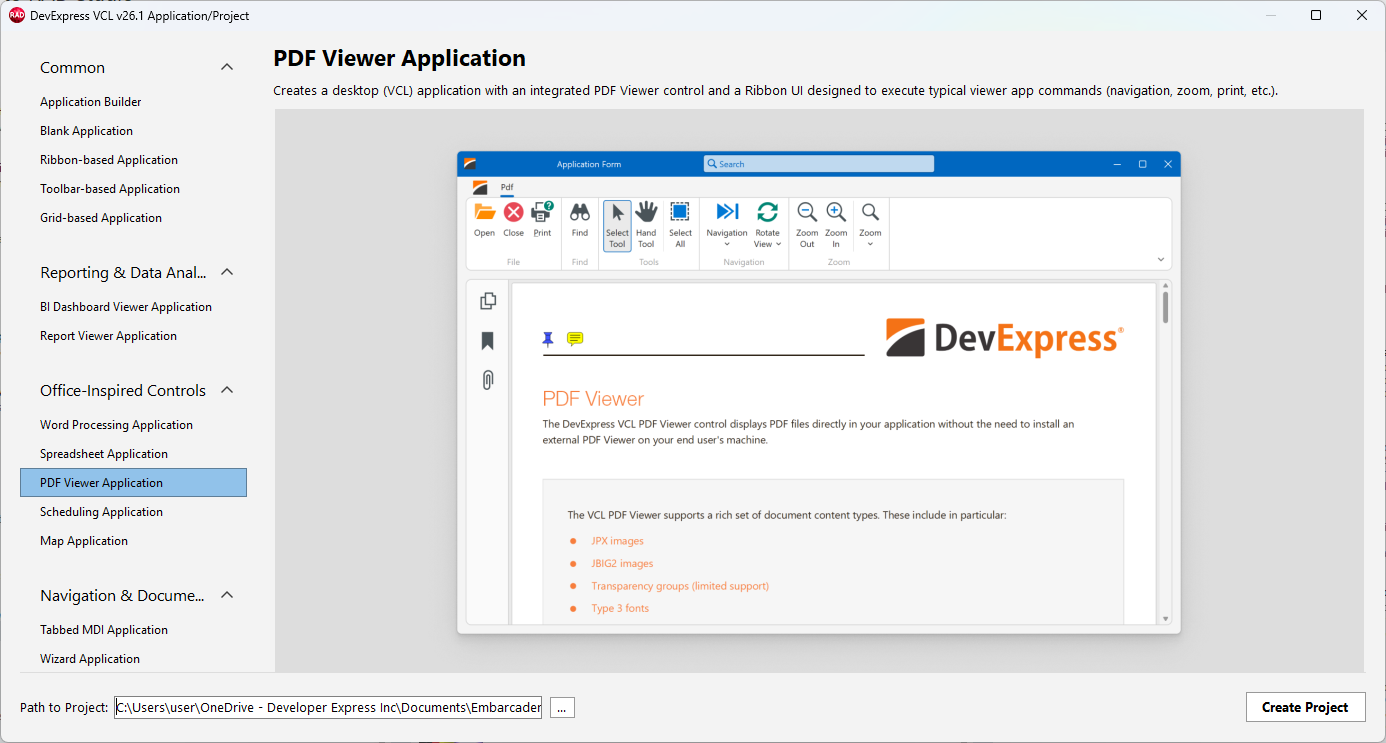Viewport: 1386px width, 743px height.
Task: Collapse the Office-Inspired Controls section
Action: pyautogui.click(x=227, y=390)
